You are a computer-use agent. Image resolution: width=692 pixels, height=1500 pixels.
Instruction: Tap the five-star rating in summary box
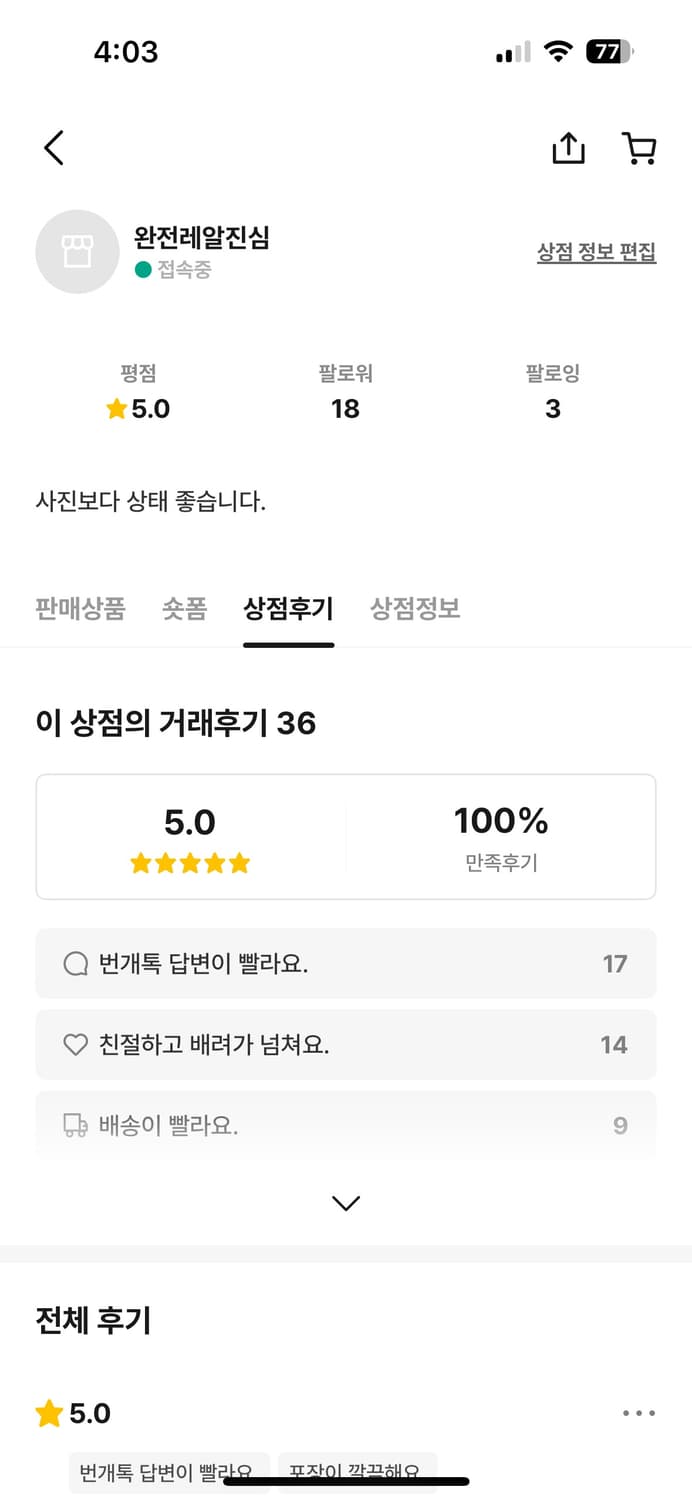[x=190, y=863]
